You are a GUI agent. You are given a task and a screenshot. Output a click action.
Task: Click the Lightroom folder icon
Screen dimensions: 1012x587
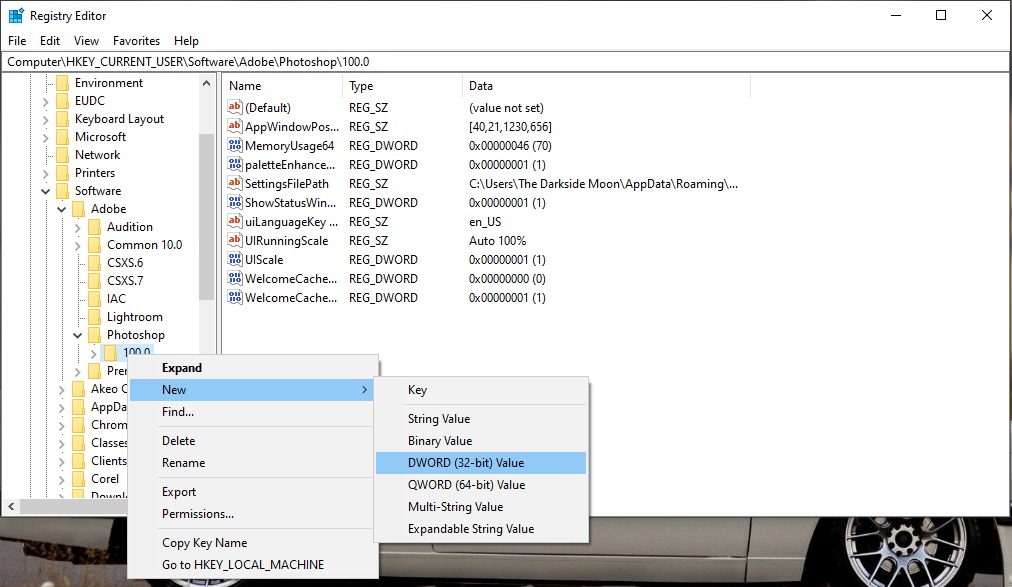tap(95, 317)
